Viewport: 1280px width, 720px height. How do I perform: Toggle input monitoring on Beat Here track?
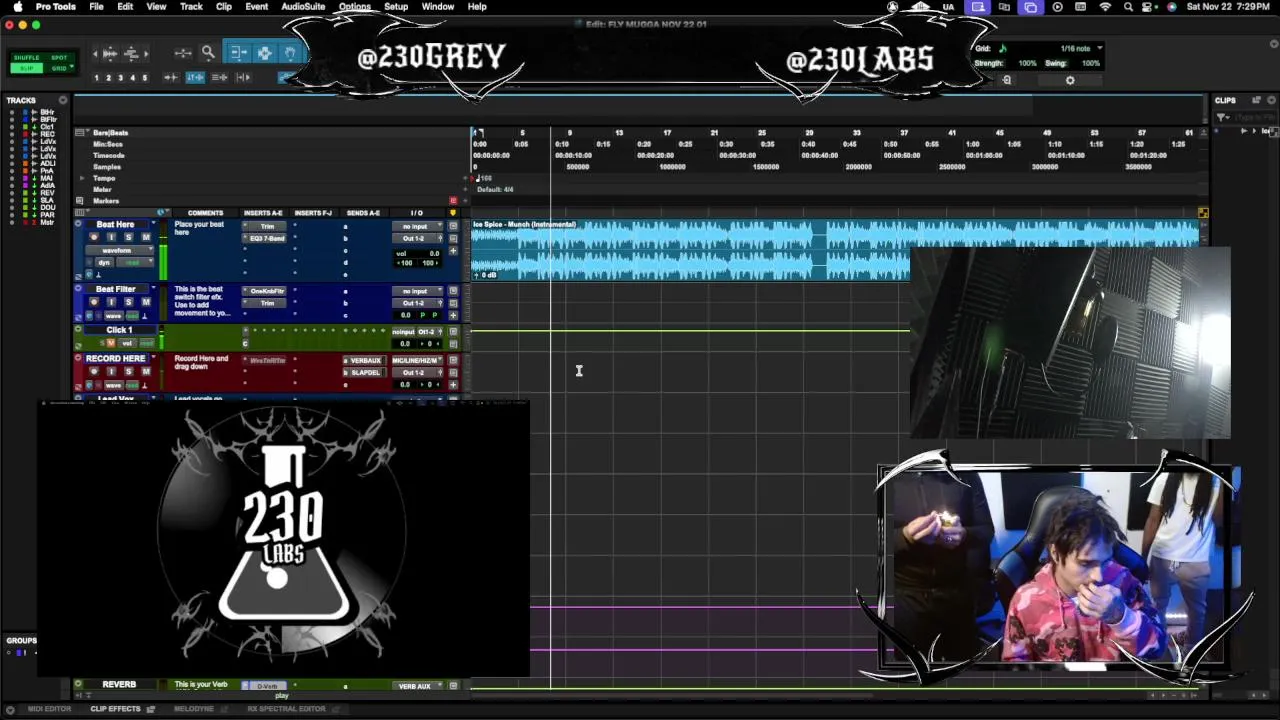pyautogui.click(x=111, y=237)
